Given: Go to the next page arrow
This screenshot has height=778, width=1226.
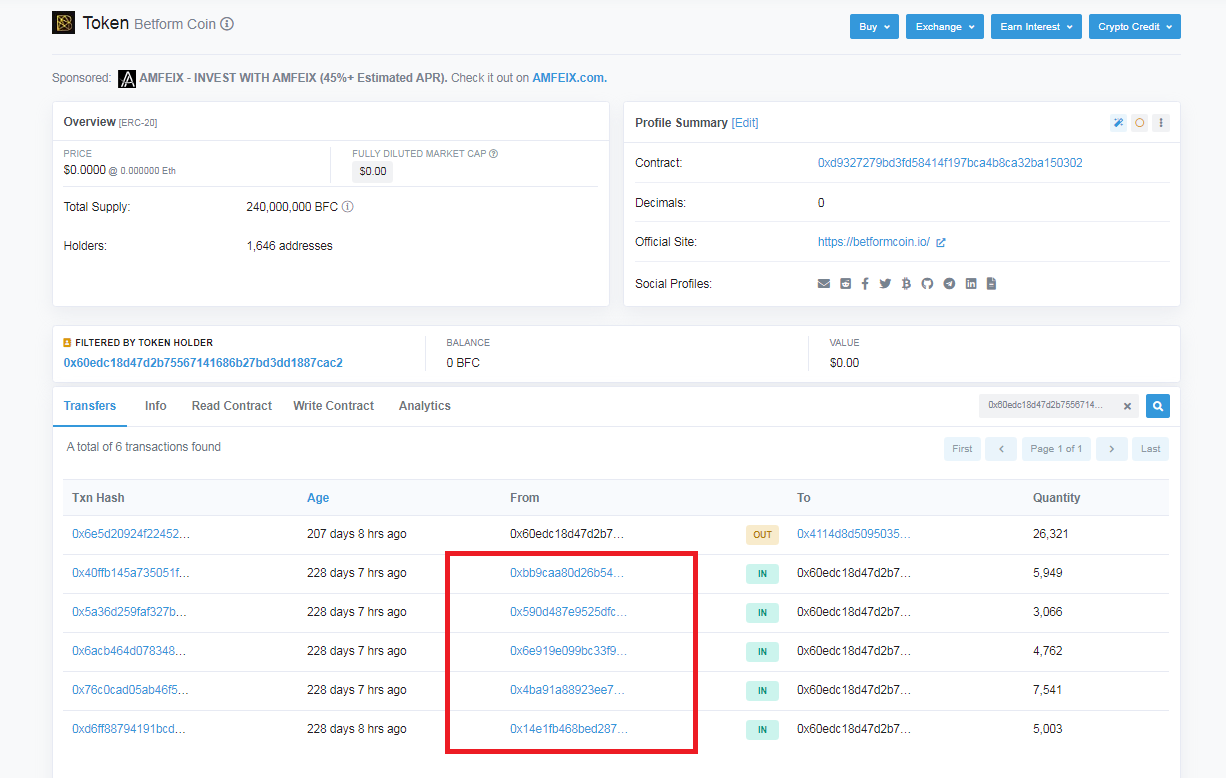Looking at the screenshot, I should coord(1112,449).
